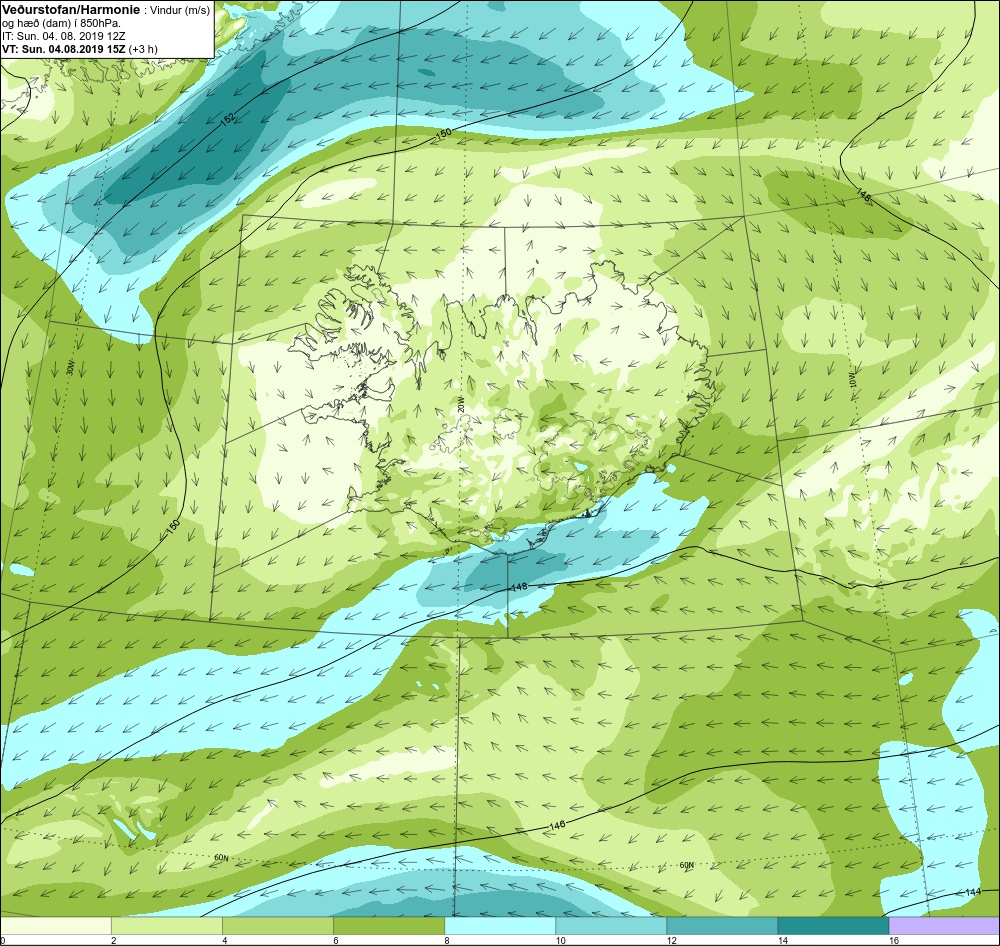Screen dimensions: 1000x946
Task: Select the 10–12 m/s legend swatch
Action: click(x=610, y=926)
